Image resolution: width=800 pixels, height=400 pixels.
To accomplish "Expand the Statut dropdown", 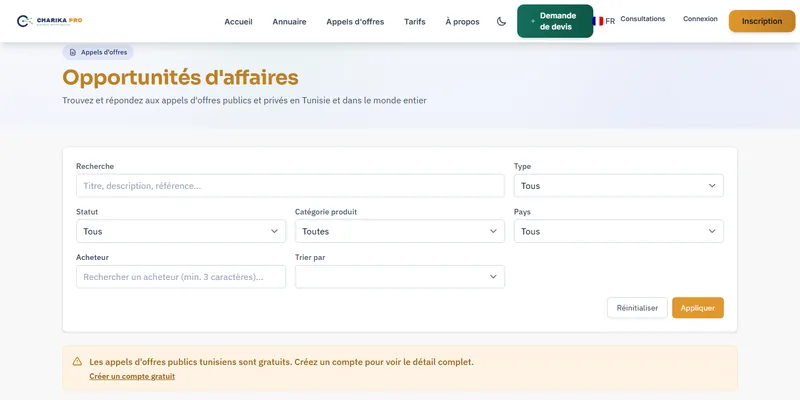I will point(181,231).
